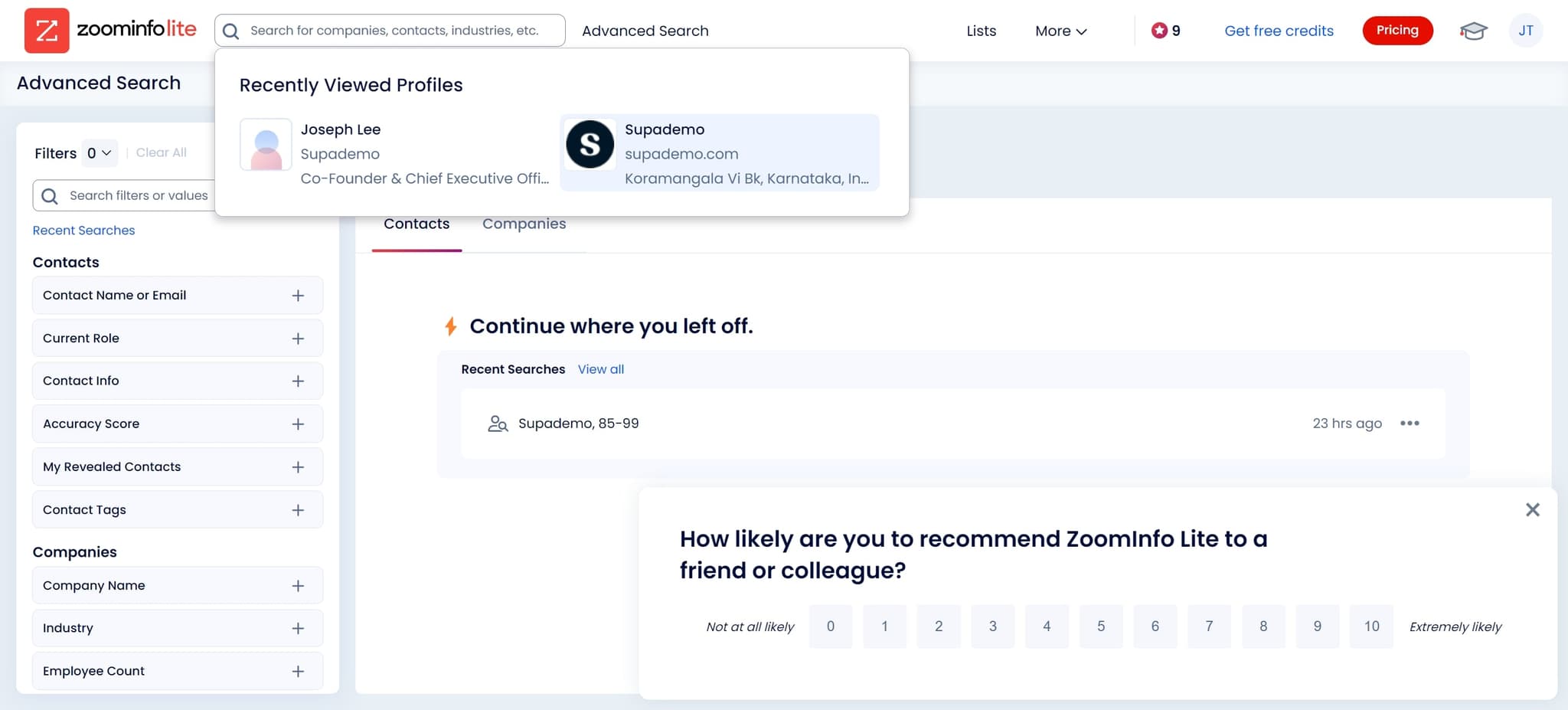Open the graduation cap learning center icon
1568x710 pixels.
1473,30
